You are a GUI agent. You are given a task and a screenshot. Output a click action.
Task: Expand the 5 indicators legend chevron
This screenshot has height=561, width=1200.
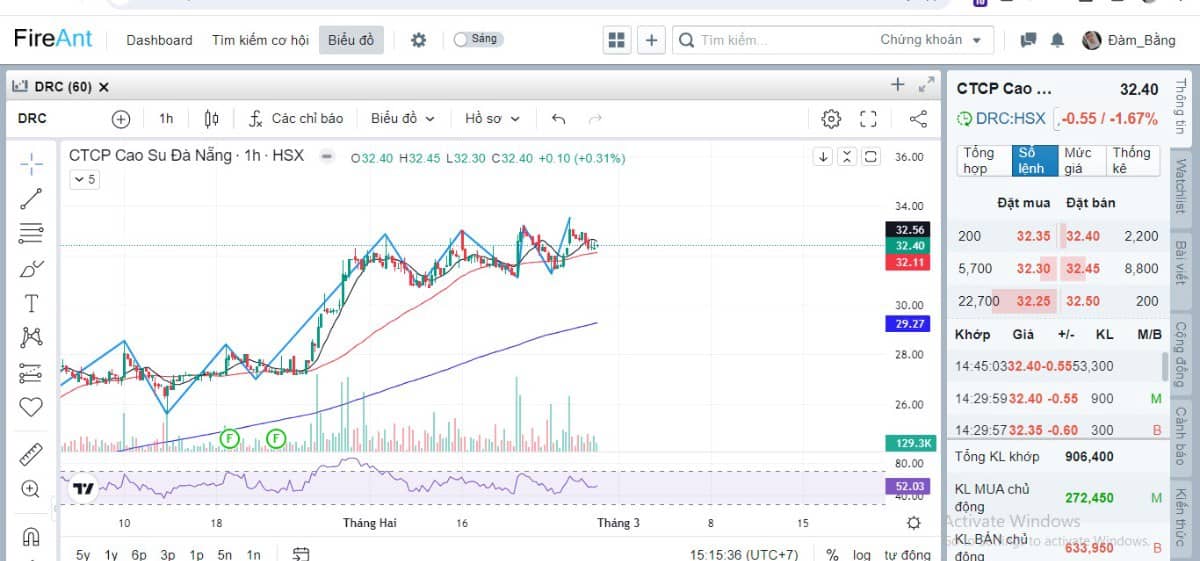[x=84, y=180]
